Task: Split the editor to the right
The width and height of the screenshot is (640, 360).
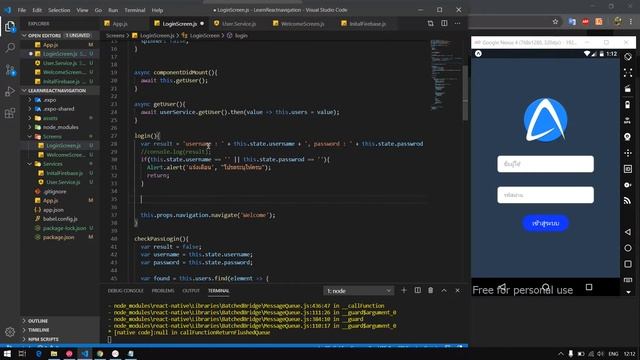Action: click(x=444, y=23)
